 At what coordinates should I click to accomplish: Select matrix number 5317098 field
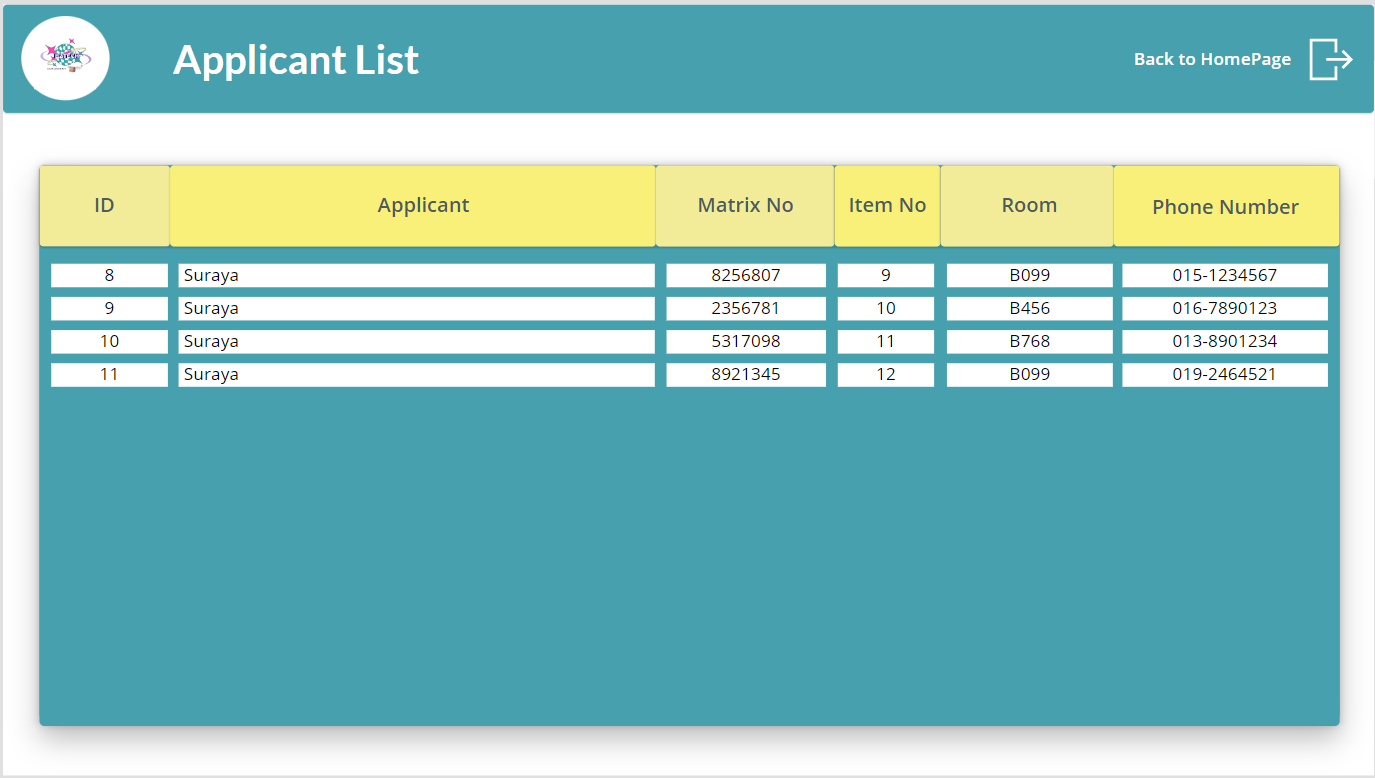pyautogui.click(x=746, y=341)
